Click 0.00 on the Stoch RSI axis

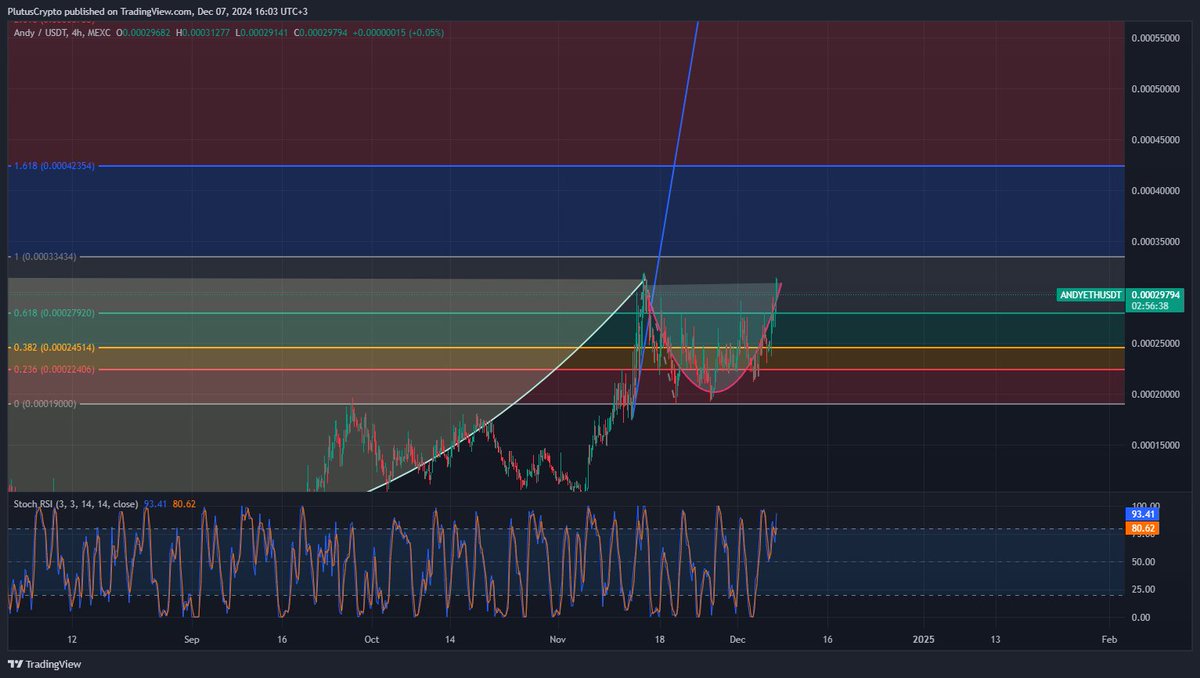(1143, 618)
